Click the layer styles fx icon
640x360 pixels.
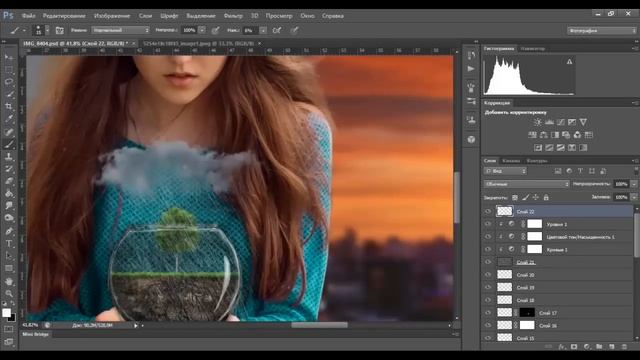pyautogui.click(x=562, y=347)
